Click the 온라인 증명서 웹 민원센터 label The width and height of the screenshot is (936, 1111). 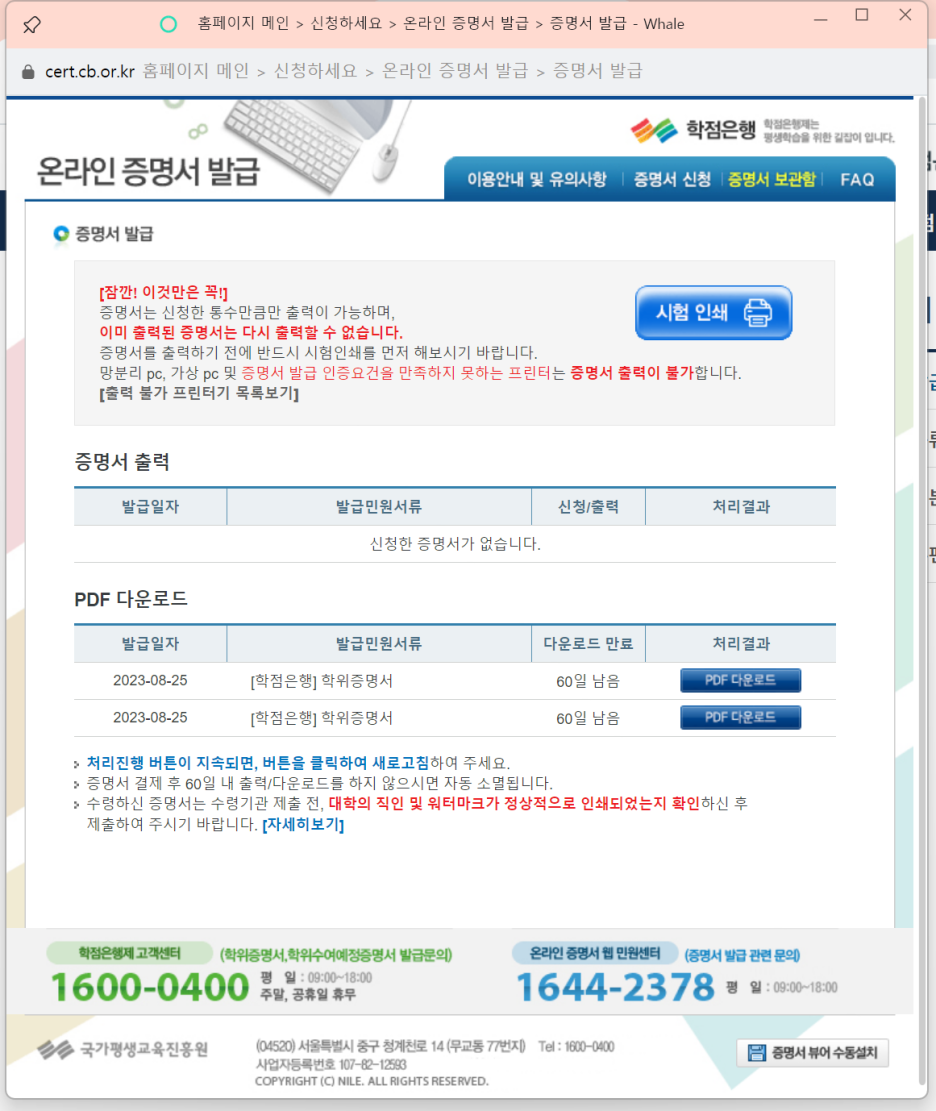tap(595, 954)
